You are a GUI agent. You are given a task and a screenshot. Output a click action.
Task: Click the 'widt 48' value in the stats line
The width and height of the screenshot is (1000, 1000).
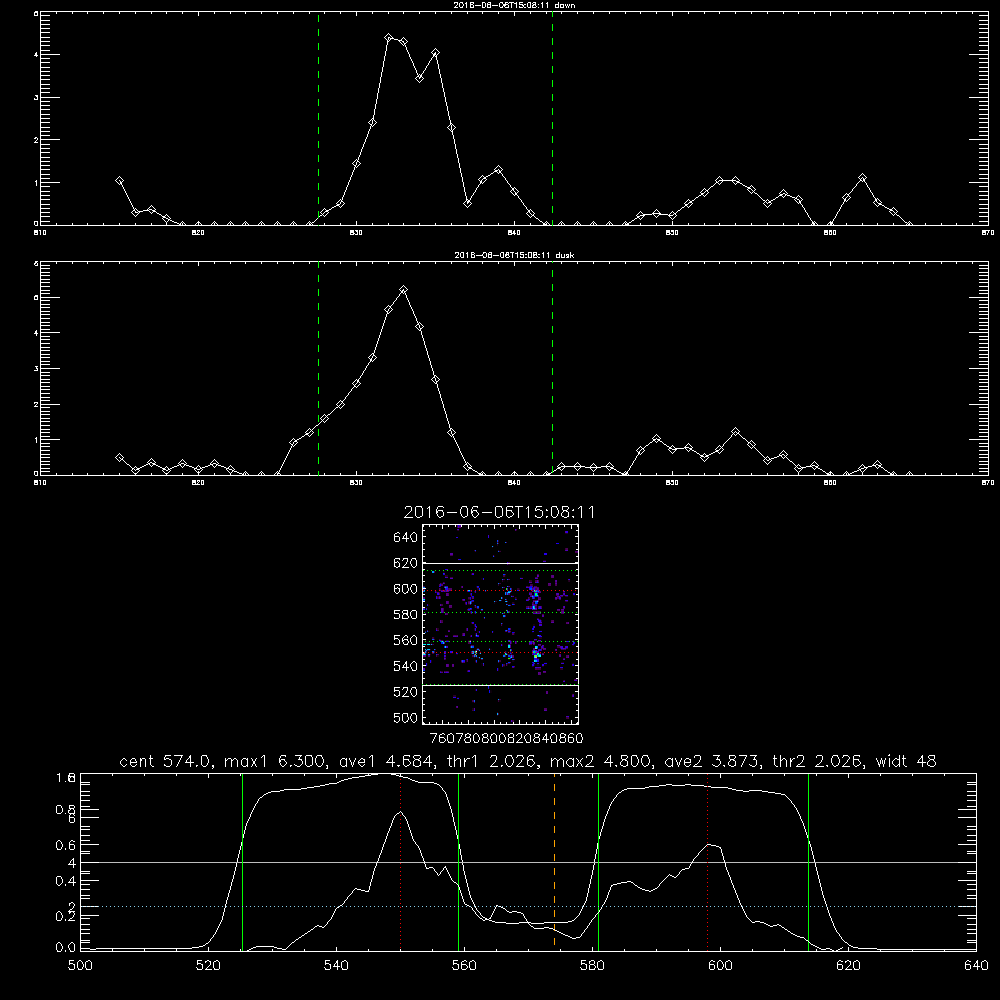pyautogui.click(x=906, y=761)
